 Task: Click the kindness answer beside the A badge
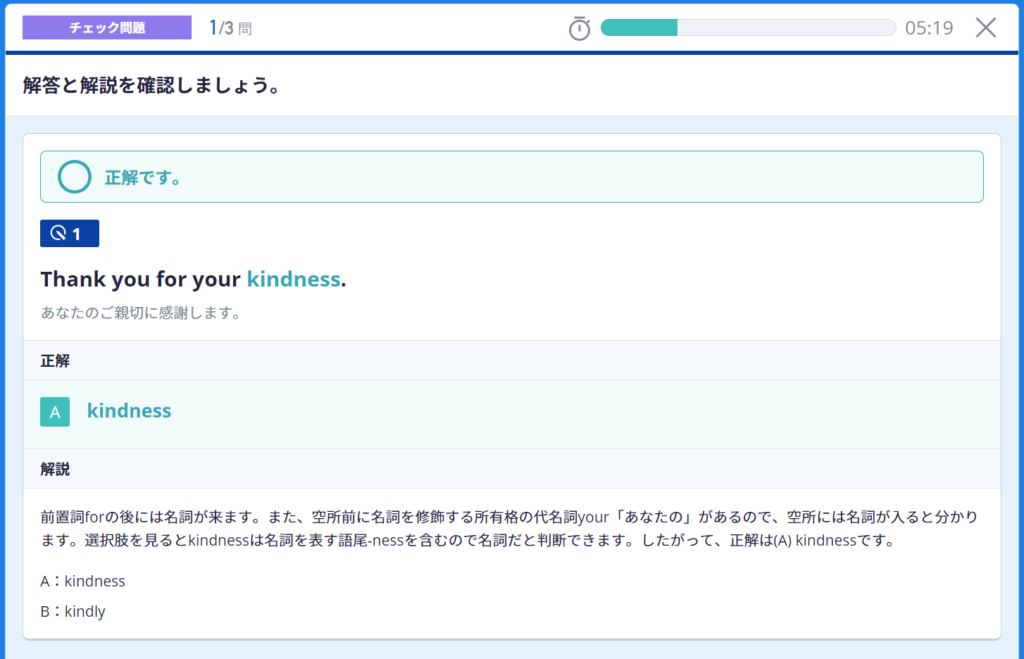click(129, 411)
